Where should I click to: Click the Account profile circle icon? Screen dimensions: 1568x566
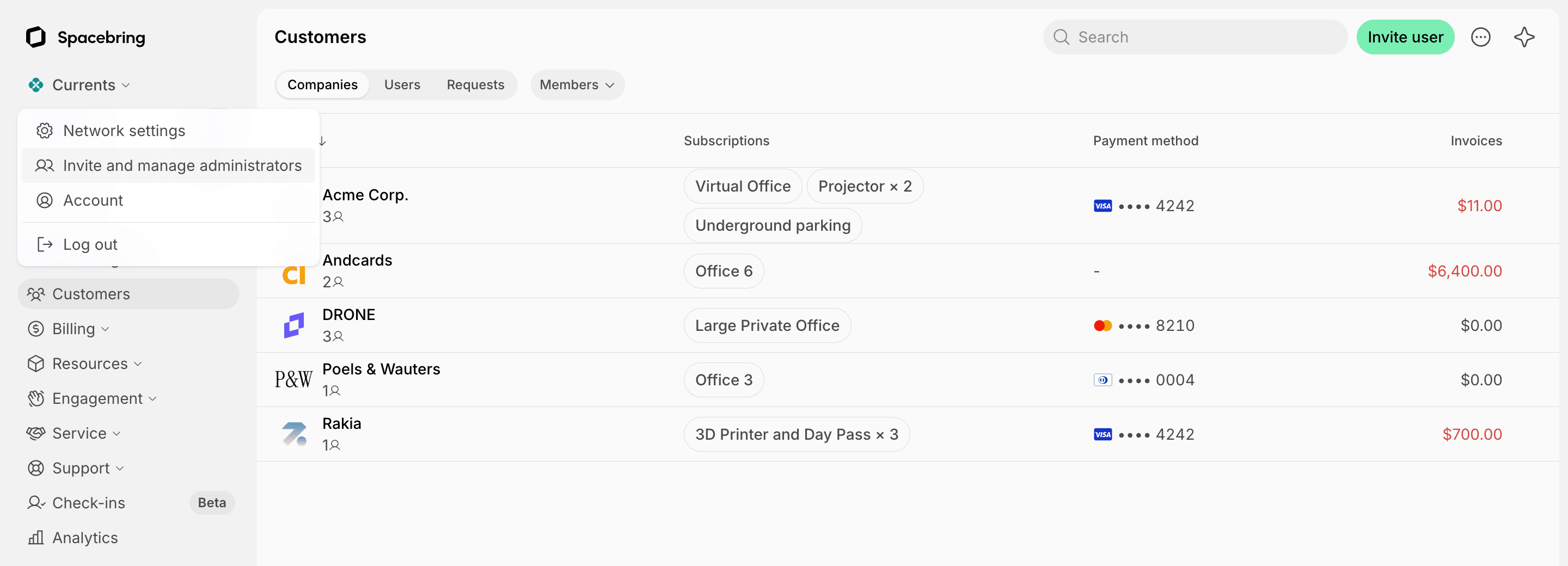[45, 200]
